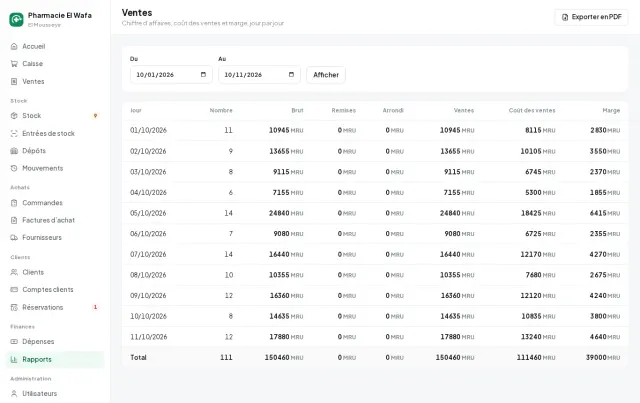Click Marge value 6415 MRU

[605, 213]
